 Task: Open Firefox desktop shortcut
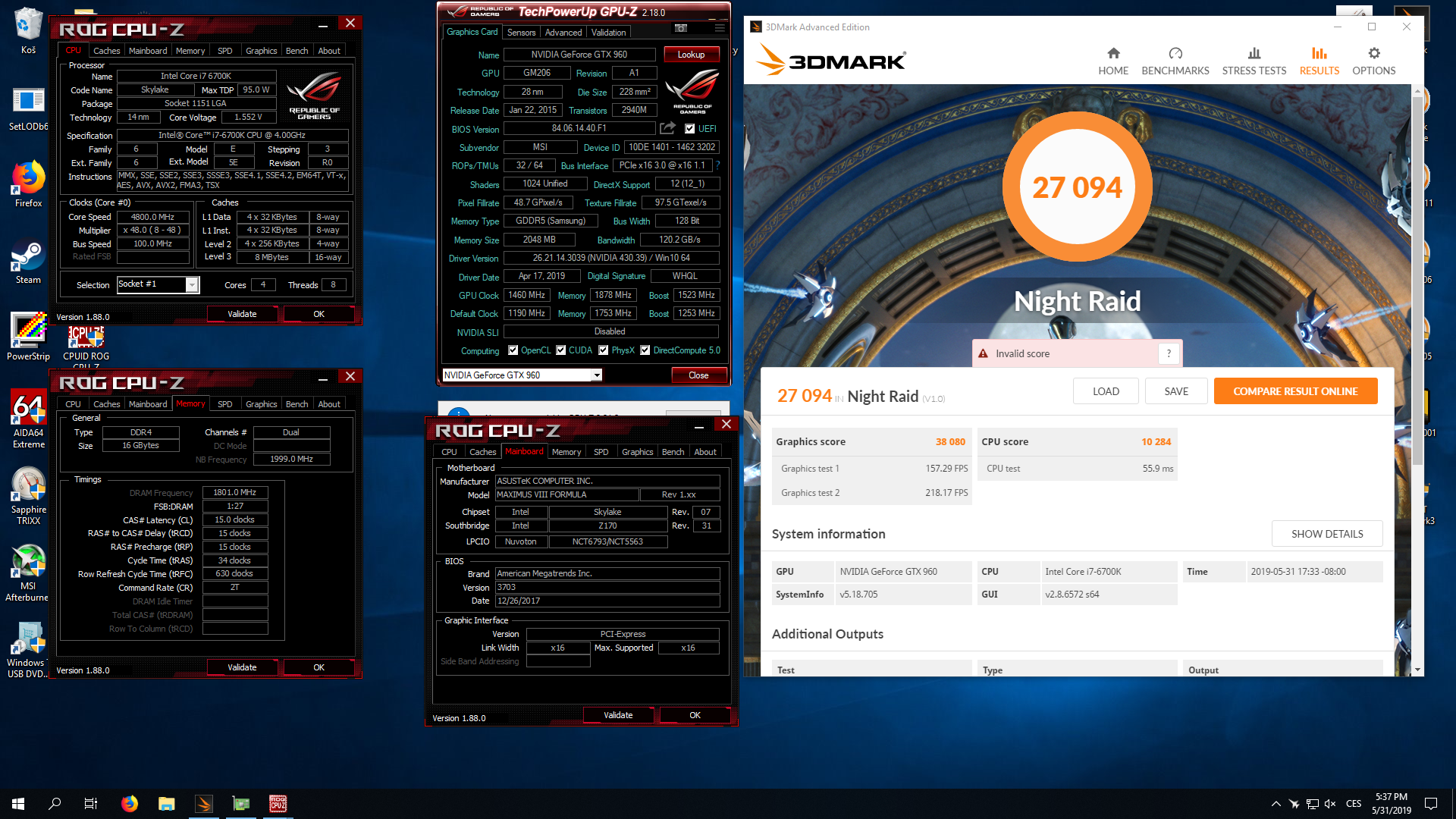28,184
